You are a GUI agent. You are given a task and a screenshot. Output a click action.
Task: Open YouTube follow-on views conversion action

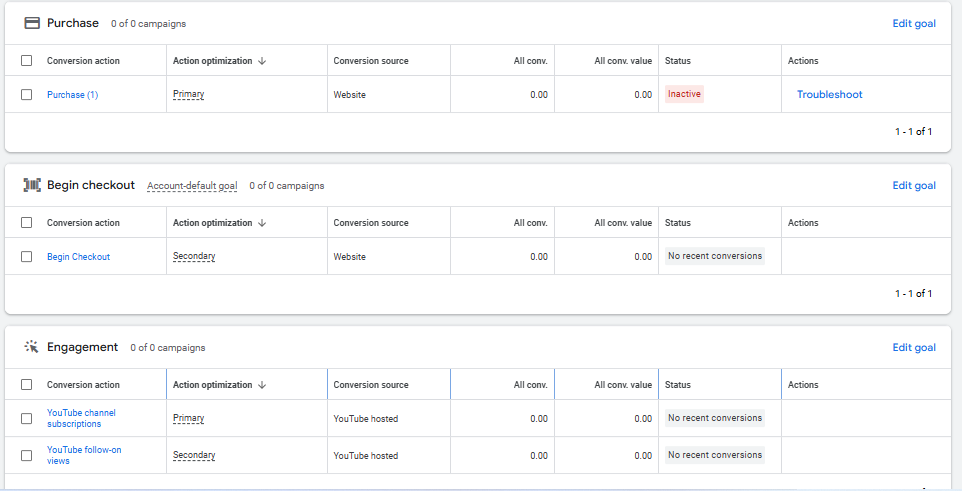click(84, 455)
